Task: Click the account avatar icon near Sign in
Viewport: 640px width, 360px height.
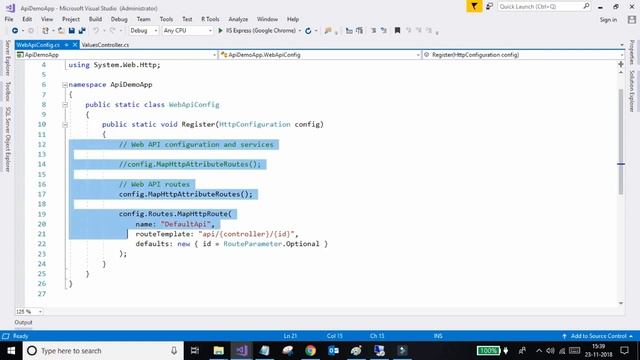Action: [631, 20]
